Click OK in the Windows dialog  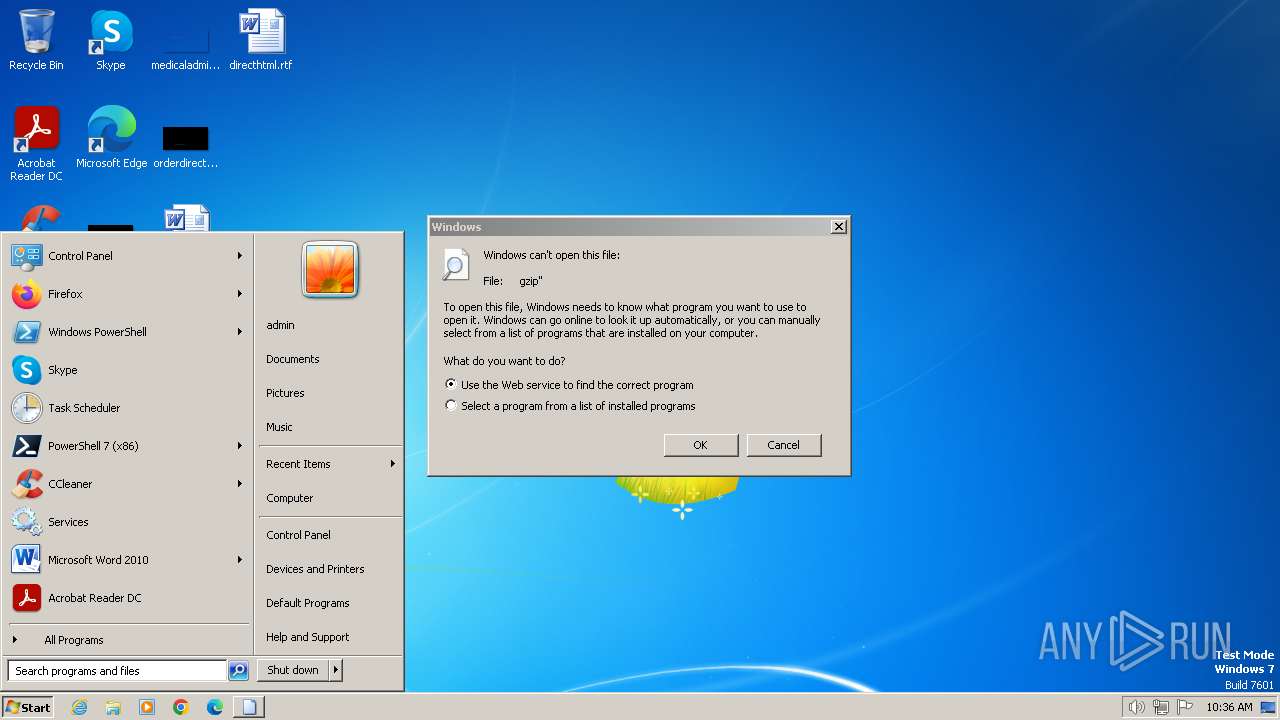point(701,445)
